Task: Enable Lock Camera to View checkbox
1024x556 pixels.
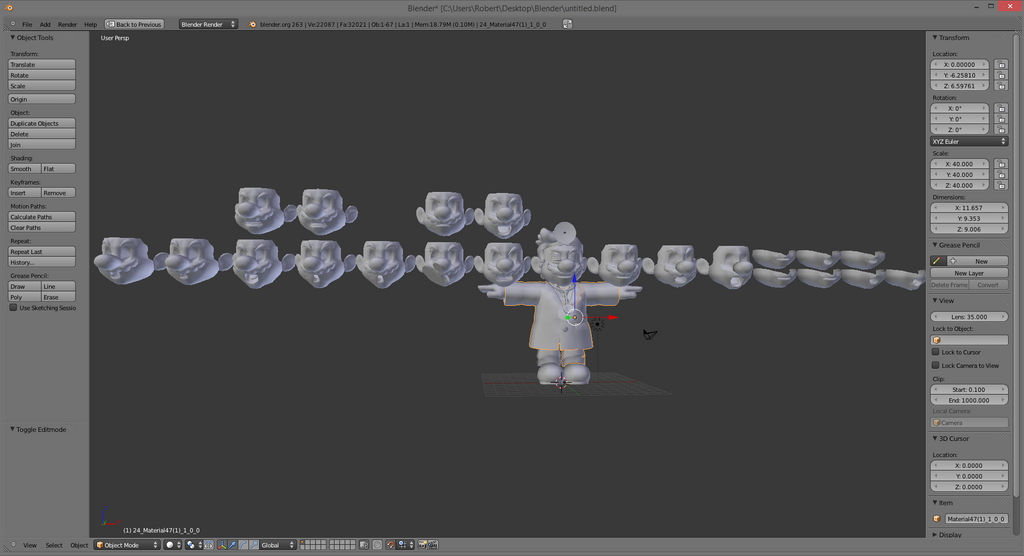Action: pos(936,366)
